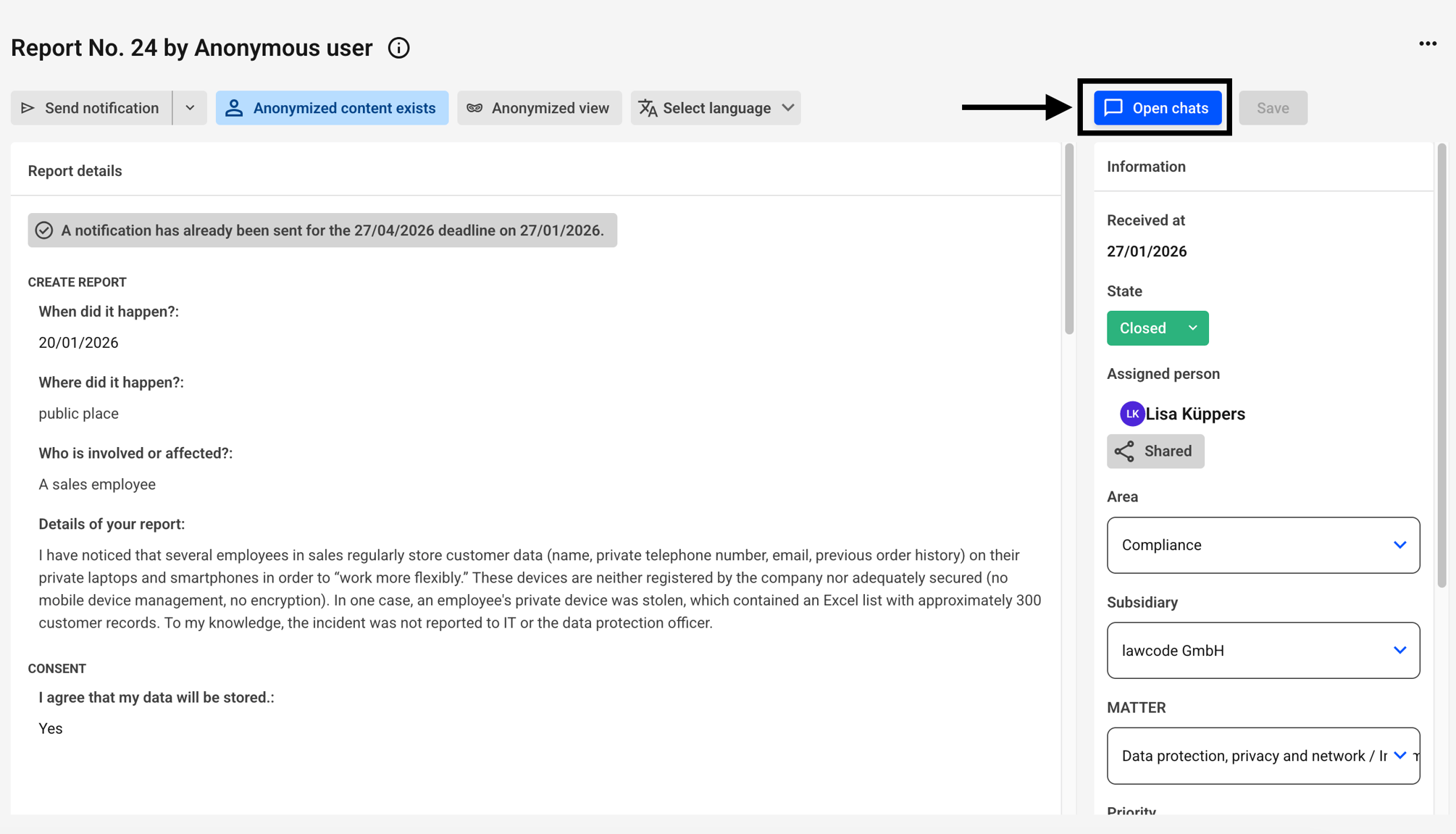
Task: Toggle the Anonymized view button
Action: click(x=540, y=108)
